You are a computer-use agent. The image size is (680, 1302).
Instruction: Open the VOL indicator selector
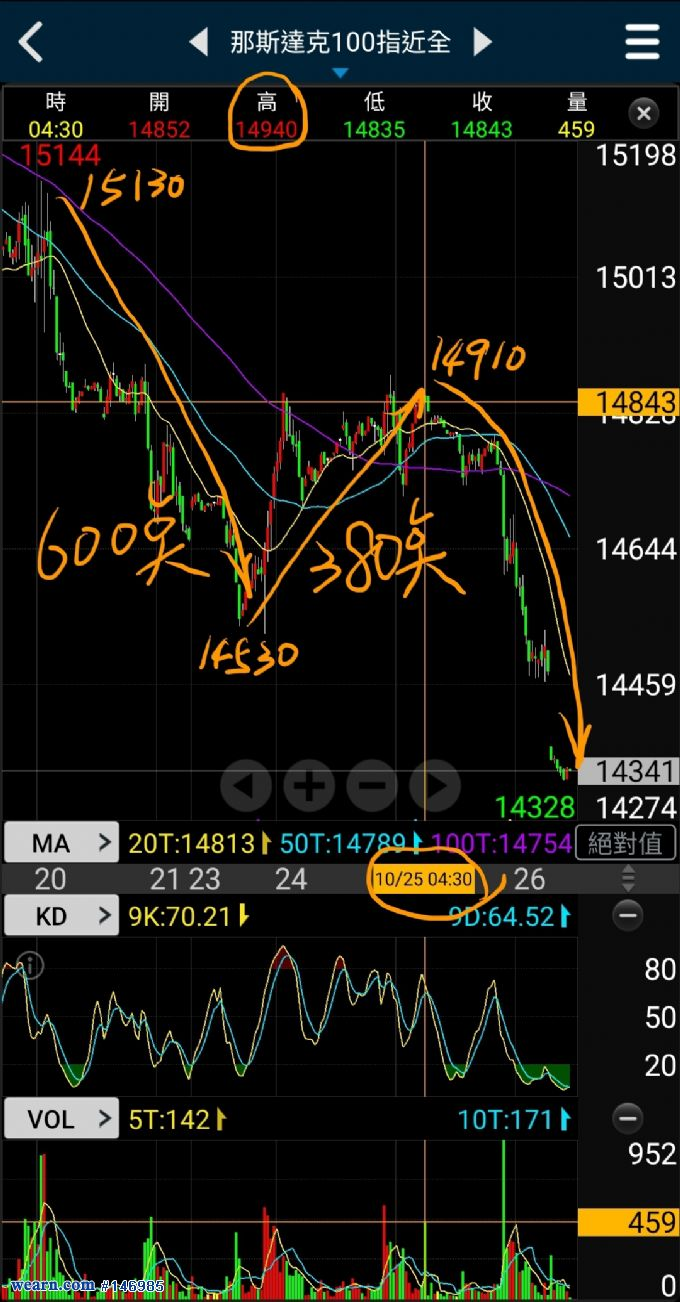click(x=61, y=1118)
